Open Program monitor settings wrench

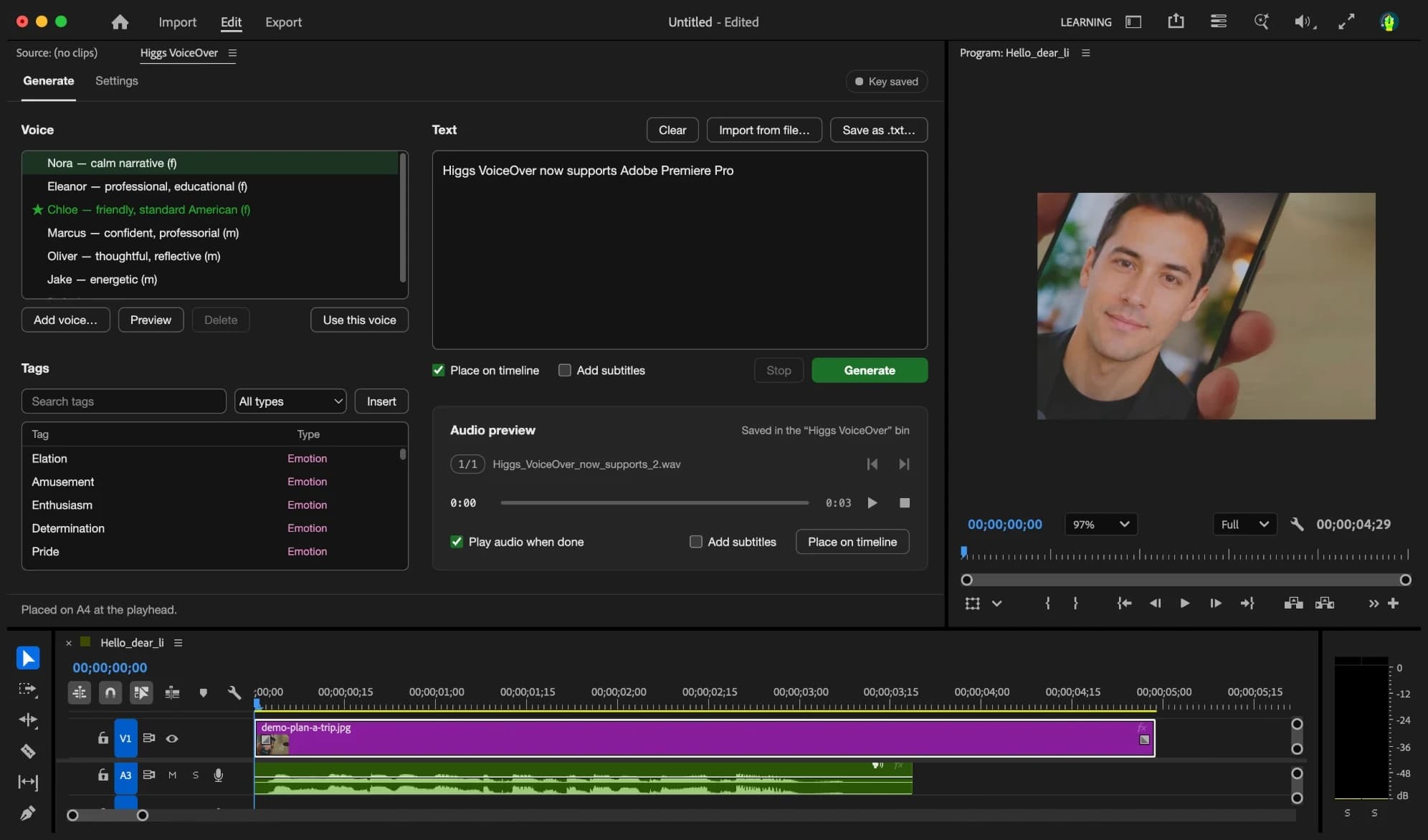[x=1297, y=524]
